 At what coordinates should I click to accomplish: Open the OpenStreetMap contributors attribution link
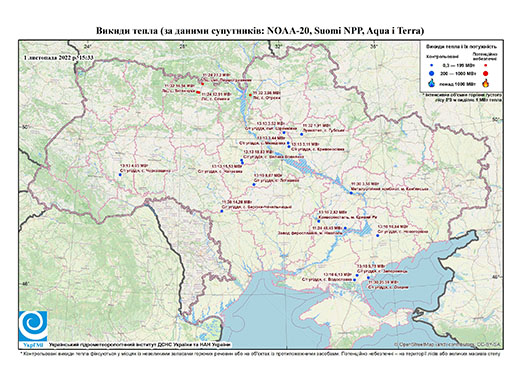[448, 344]
